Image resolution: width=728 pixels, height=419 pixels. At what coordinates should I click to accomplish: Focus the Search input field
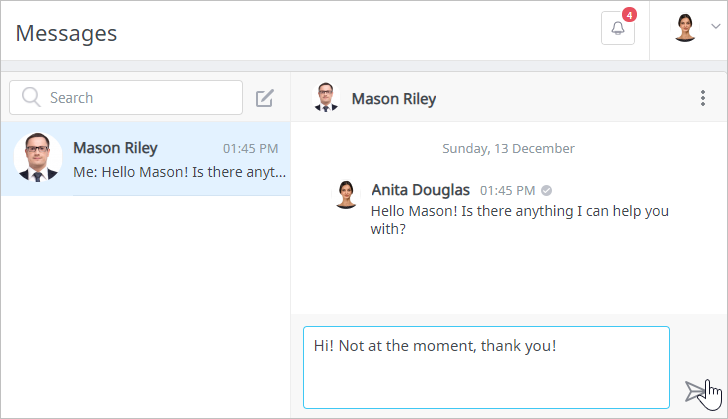point(140,98)
